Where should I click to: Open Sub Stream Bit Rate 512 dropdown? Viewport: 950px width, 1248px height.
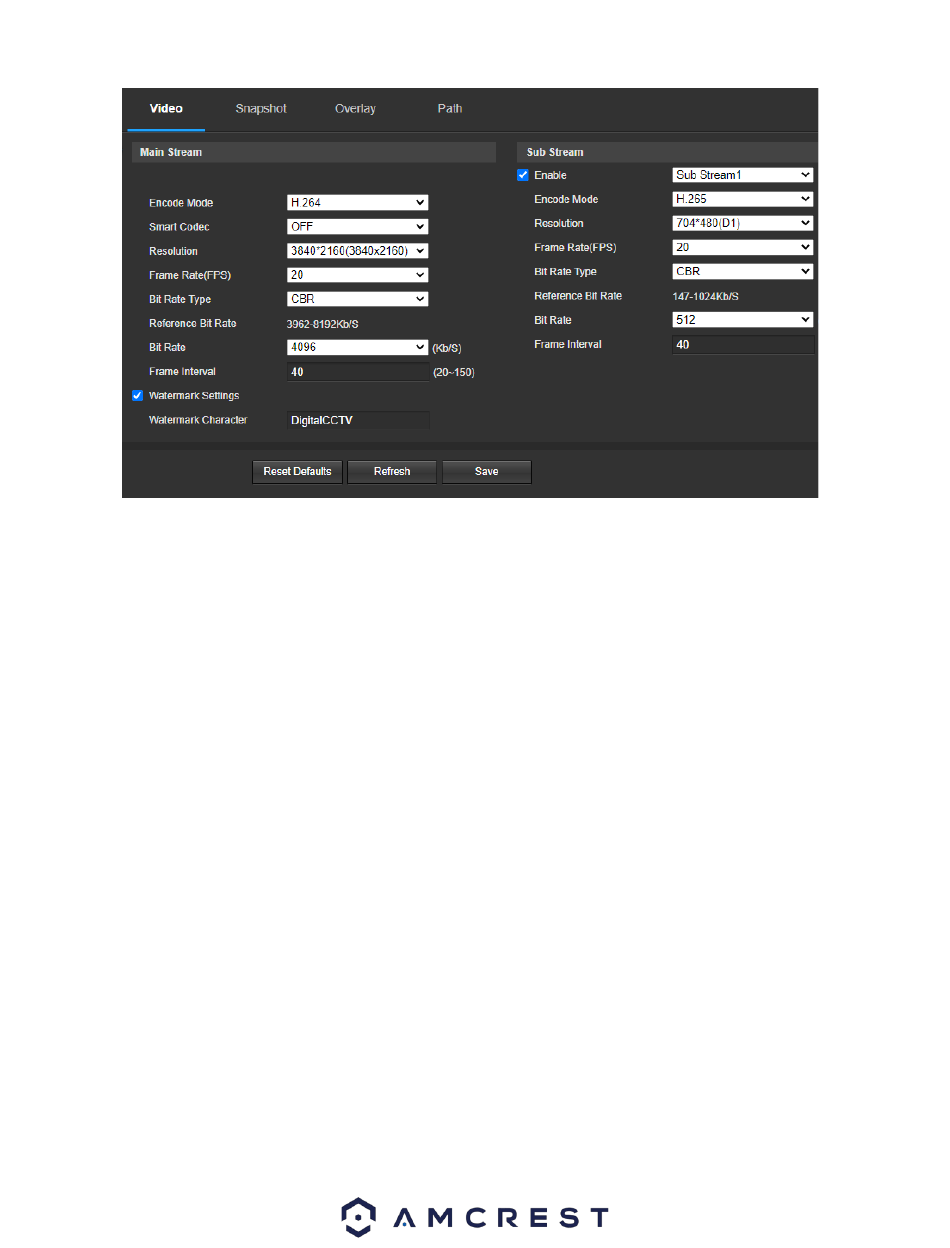[x=743, y=319]
